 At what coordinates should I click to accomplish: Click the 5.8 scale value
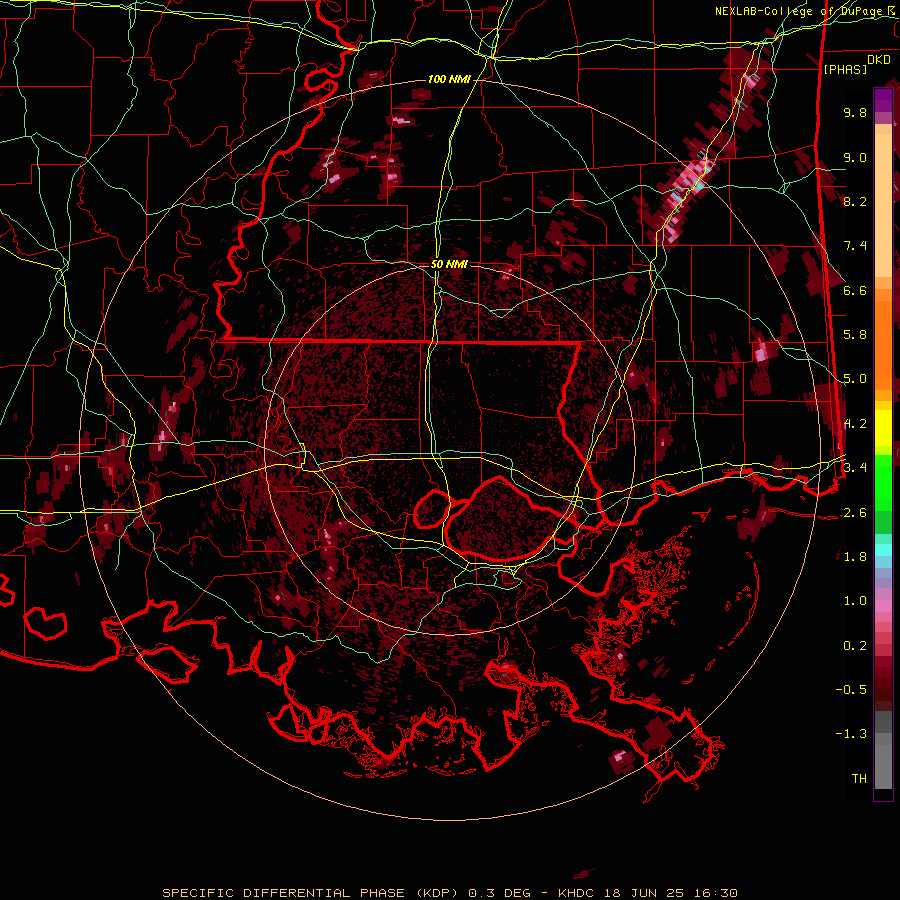[855, 335]
